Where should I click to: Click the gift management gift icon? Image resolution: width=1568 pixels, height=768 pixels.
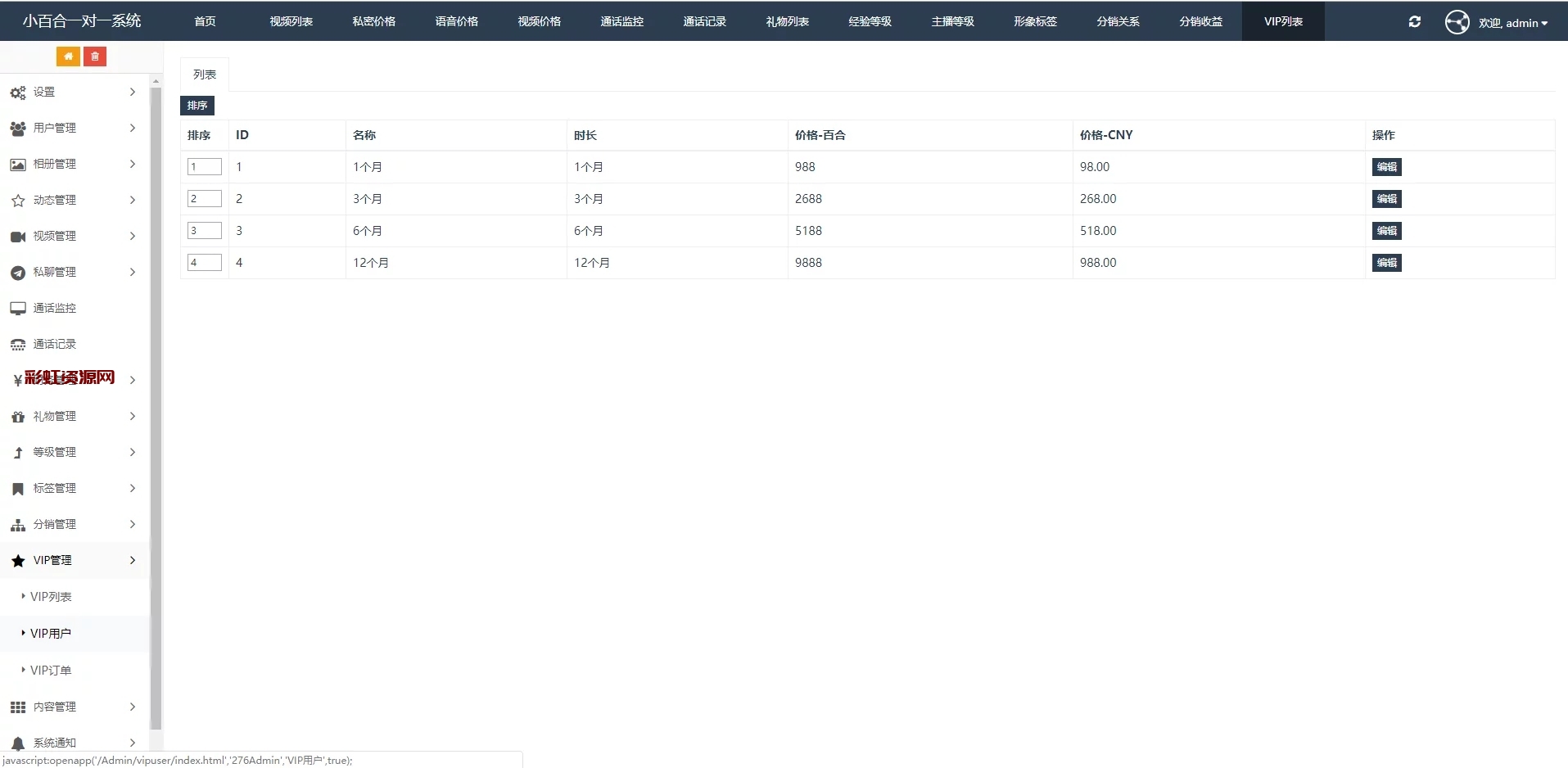18,417
